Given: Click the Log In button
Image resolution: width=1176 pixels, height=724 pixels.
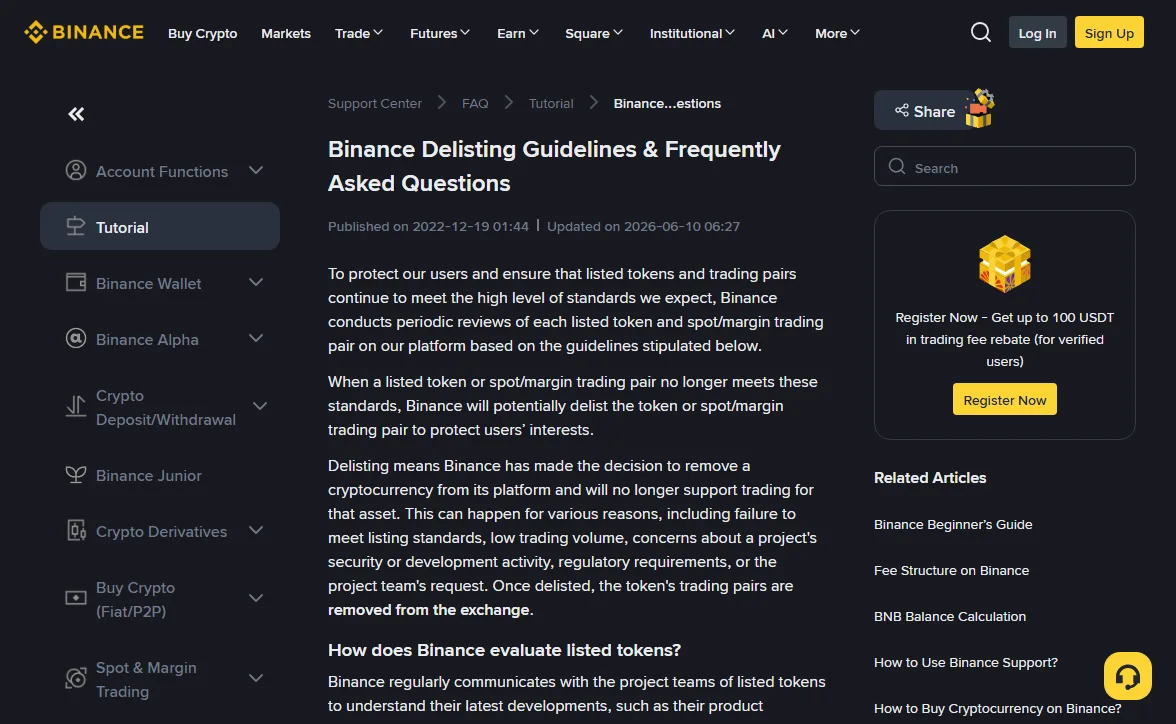Looking at the screenshot, I should [1037, 32].
